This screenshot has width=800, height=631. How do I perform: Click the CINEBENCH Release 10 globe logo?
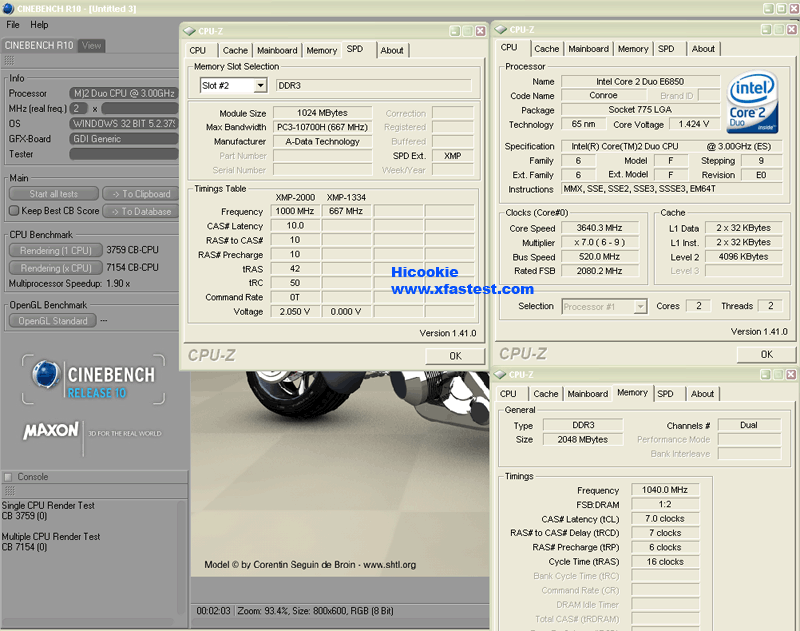coord(46,374)
